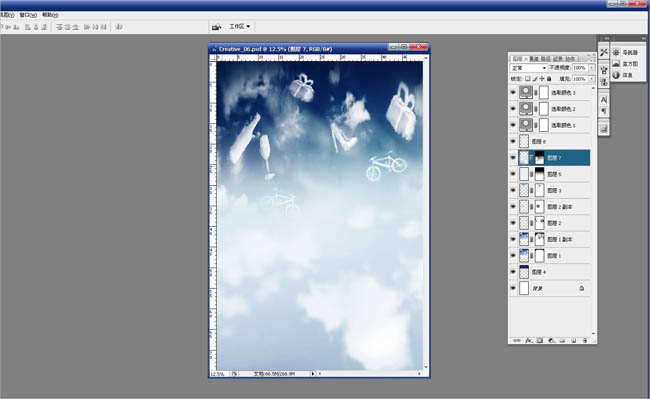Click new adjustment layer half-circle icon

click(x=551, y=341)
